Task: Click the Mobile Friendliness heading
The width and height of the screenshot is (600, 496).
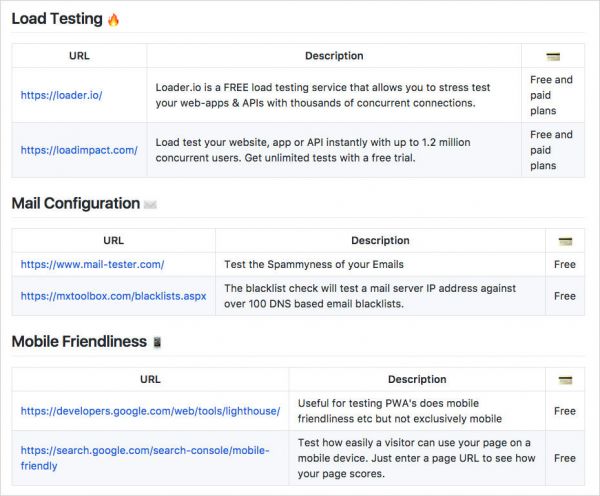Action: (x=79, y=342)
